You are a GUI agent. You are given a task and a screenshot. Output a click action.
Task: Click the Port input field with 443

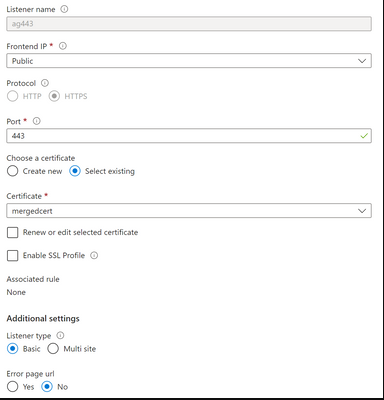[x=189, y=136]
